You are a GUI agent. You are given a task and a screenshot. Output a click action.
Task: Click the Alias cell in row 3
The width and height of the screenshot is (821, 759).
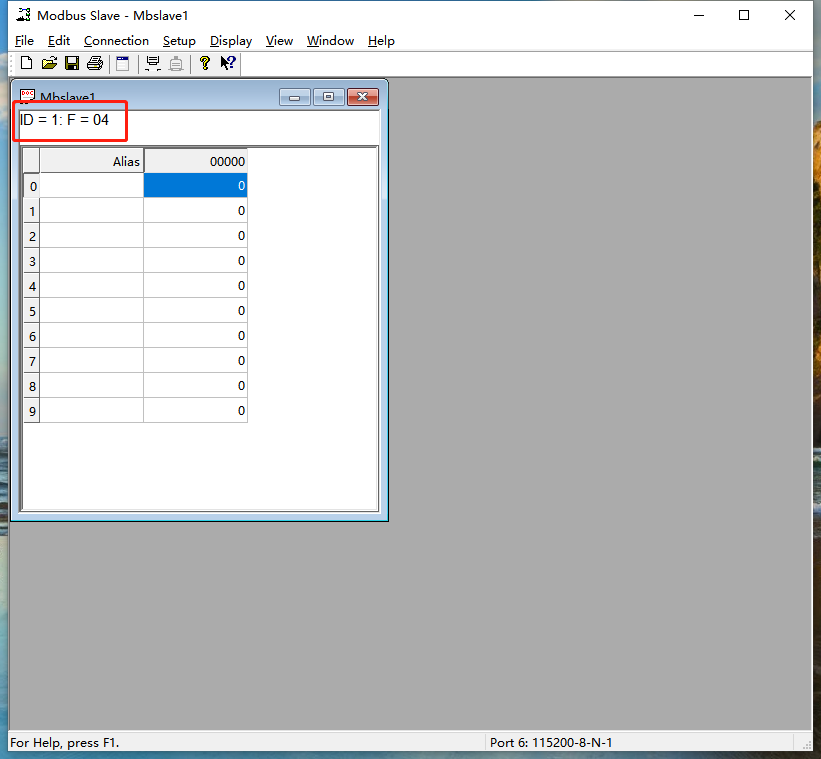92,261
